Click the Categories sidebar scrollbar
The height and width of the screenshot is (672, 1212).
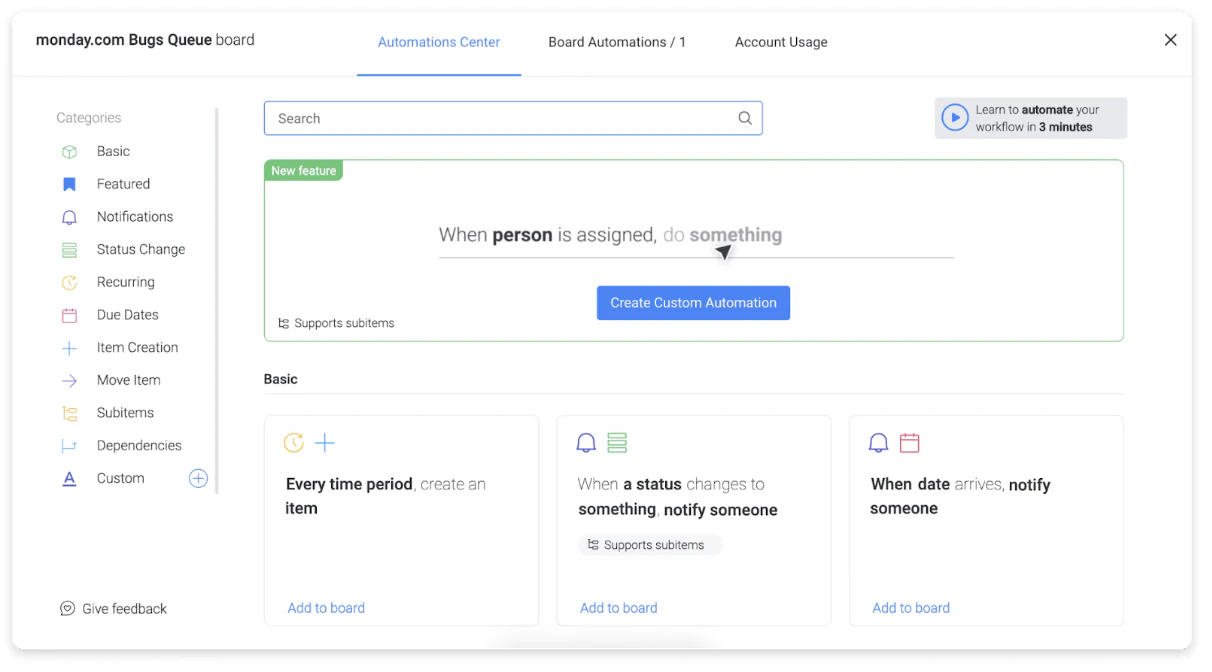tap(216, 300)
